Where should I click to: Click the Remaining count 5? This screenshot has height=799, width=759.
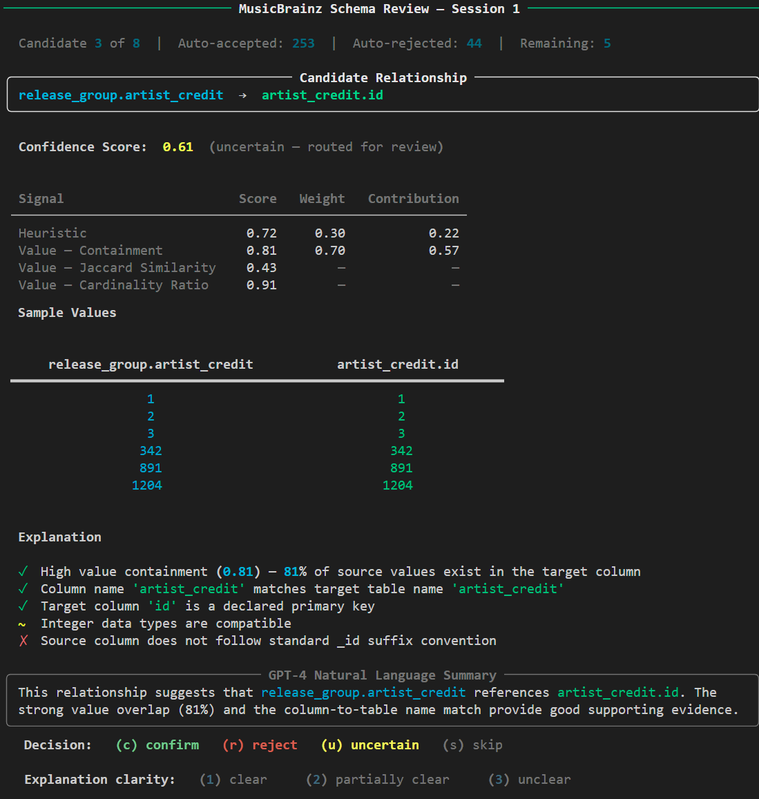[x=607, y=43]
